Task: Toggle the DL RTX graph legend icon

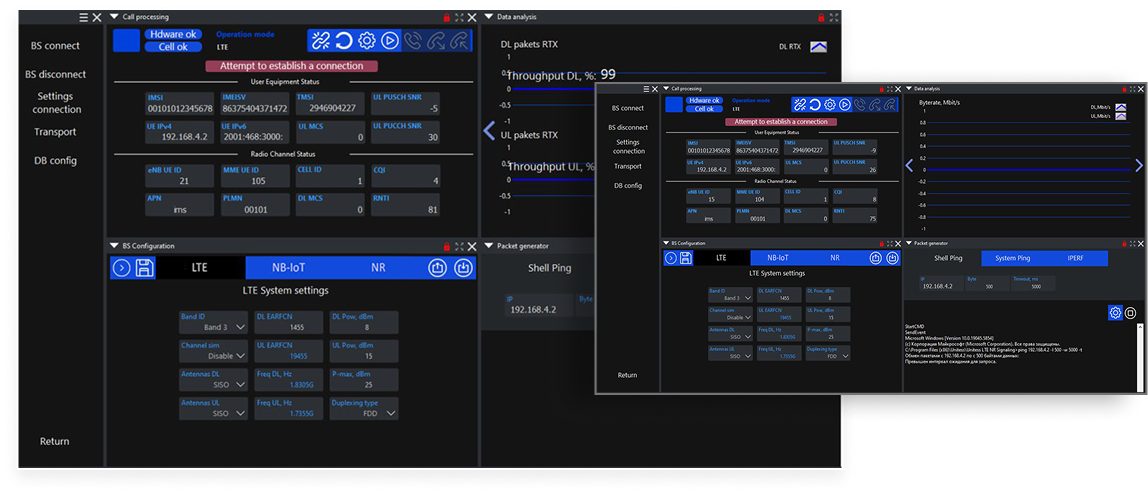Action: tap(818, 46)
